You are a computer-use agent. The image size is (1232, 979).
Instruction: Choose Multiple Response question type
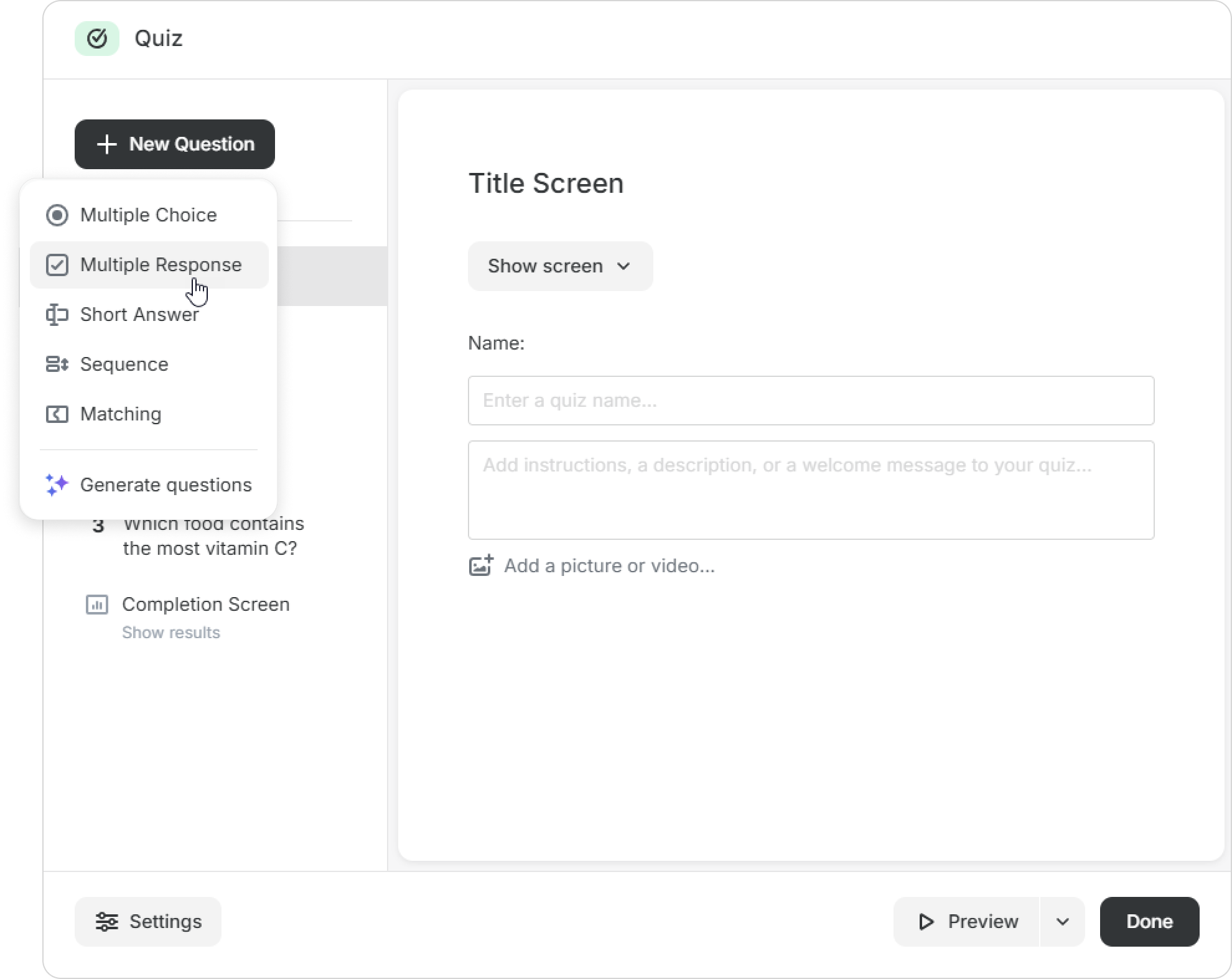point(149,265)
